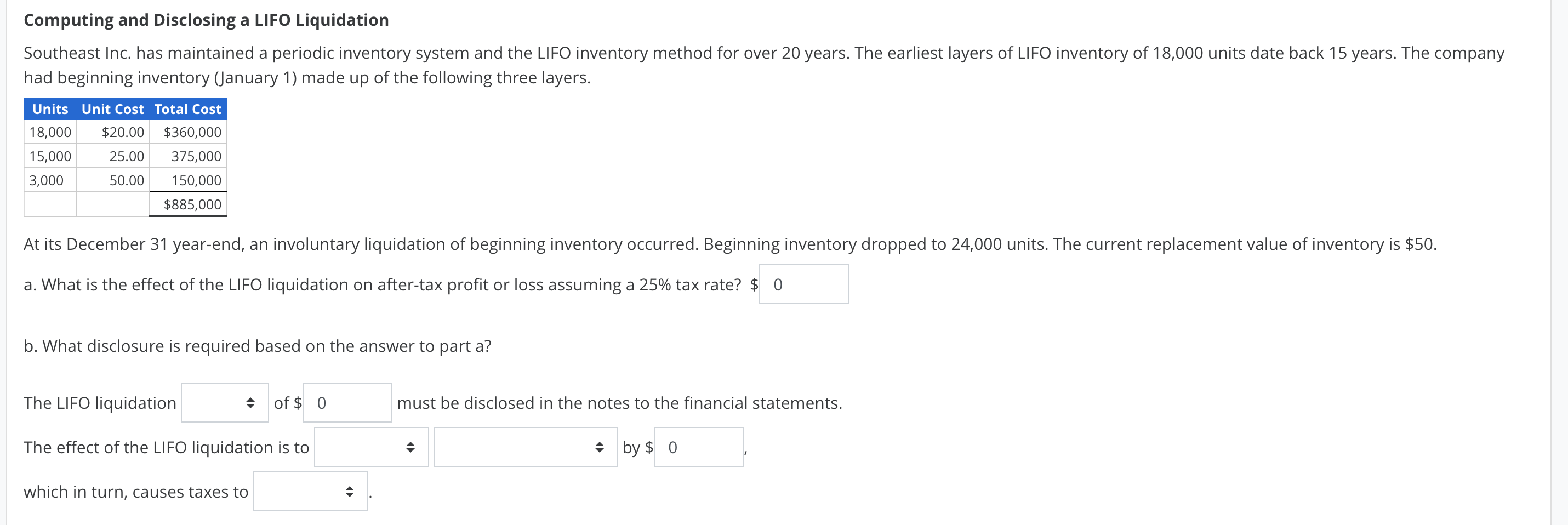Click the arrow icon in the selector before "by $"

coord(599,447)
